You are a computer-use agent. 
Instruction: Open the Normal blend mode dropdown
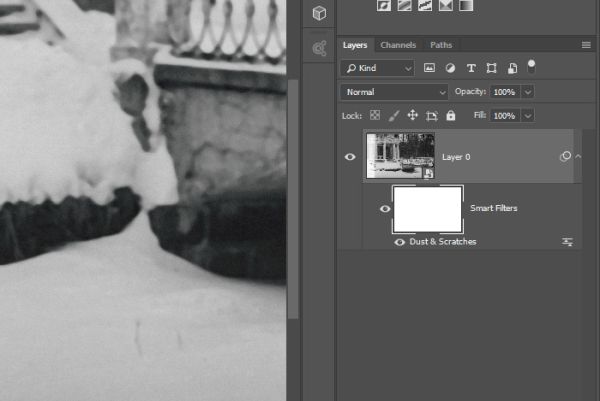(x=394, y=92)
